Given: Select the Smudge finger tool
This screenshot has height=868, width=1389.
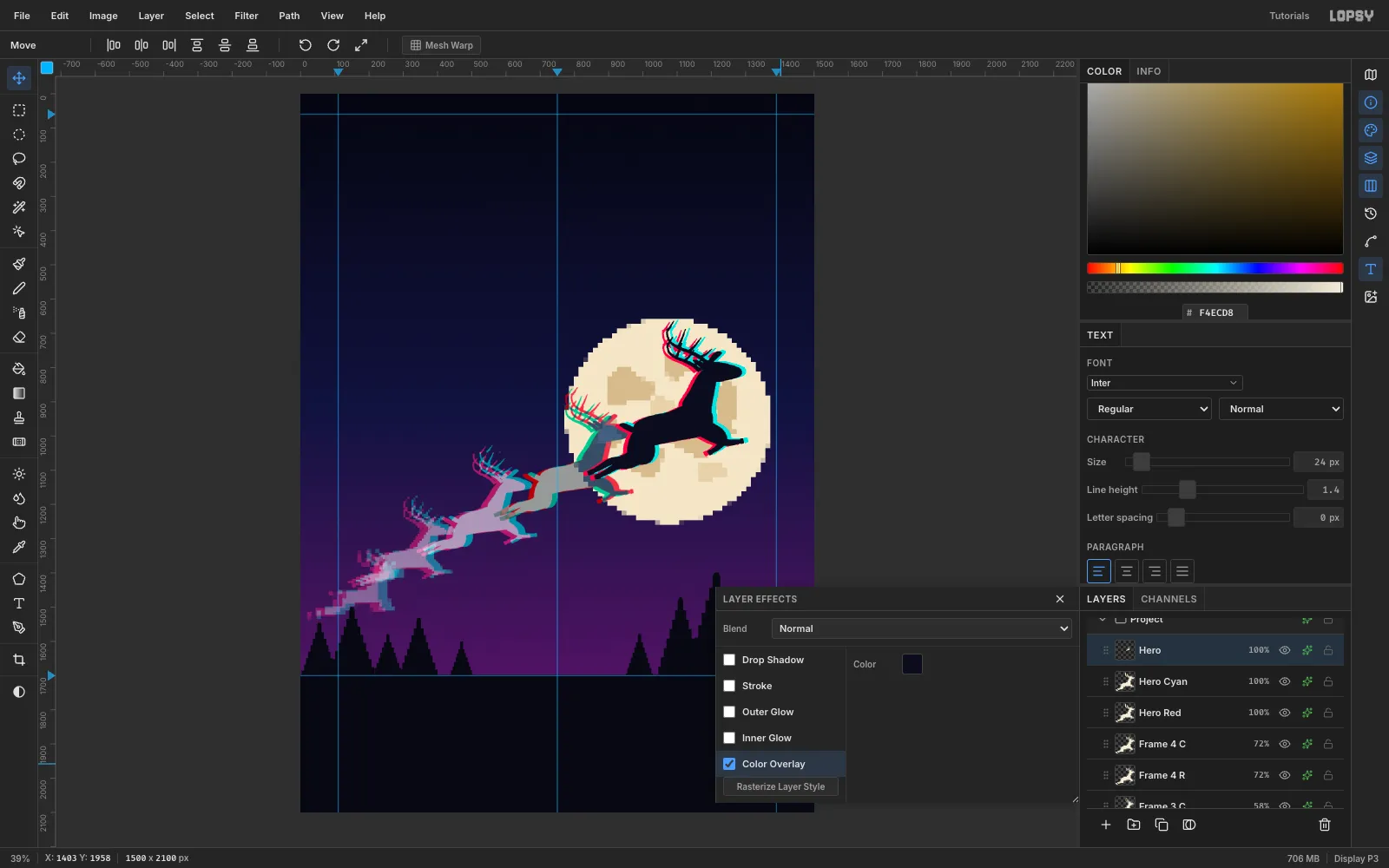Looking at the screenshot, I should pyautogui.click(x=19, y=523).
